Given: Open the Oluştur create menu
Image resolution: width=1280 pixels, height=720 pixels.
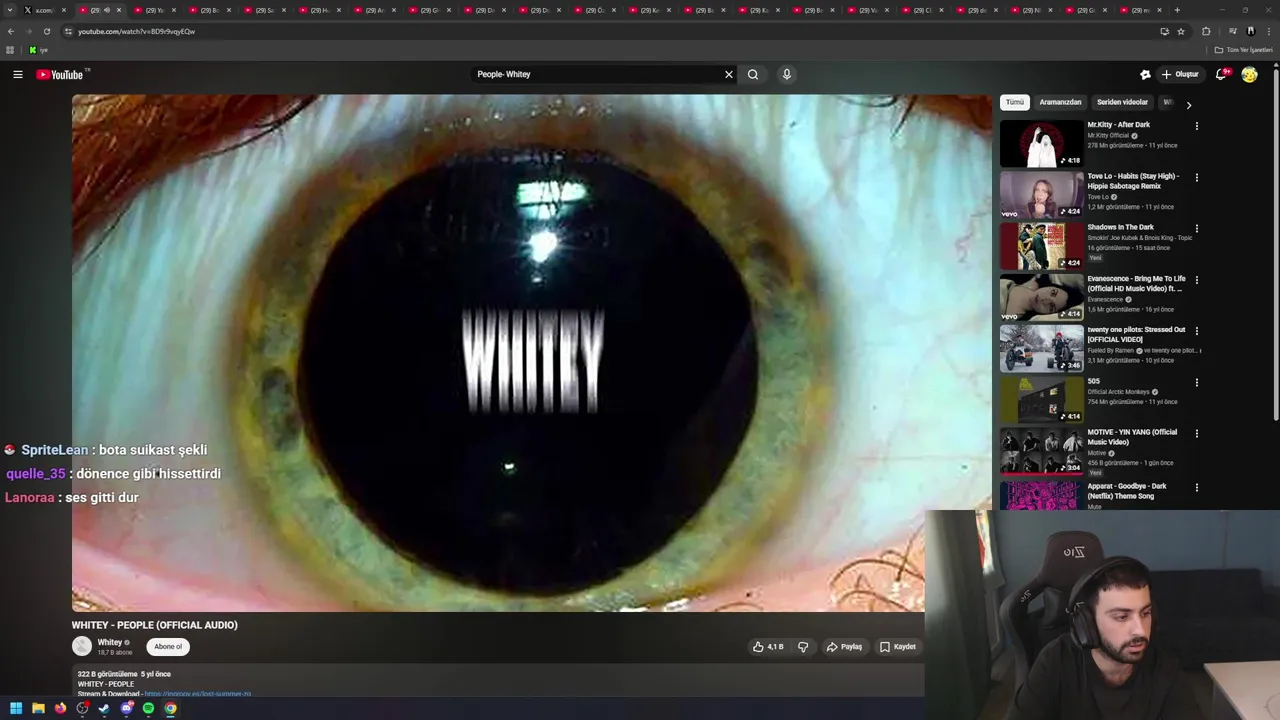Looking at the screenshot, I should point(1180,74).
